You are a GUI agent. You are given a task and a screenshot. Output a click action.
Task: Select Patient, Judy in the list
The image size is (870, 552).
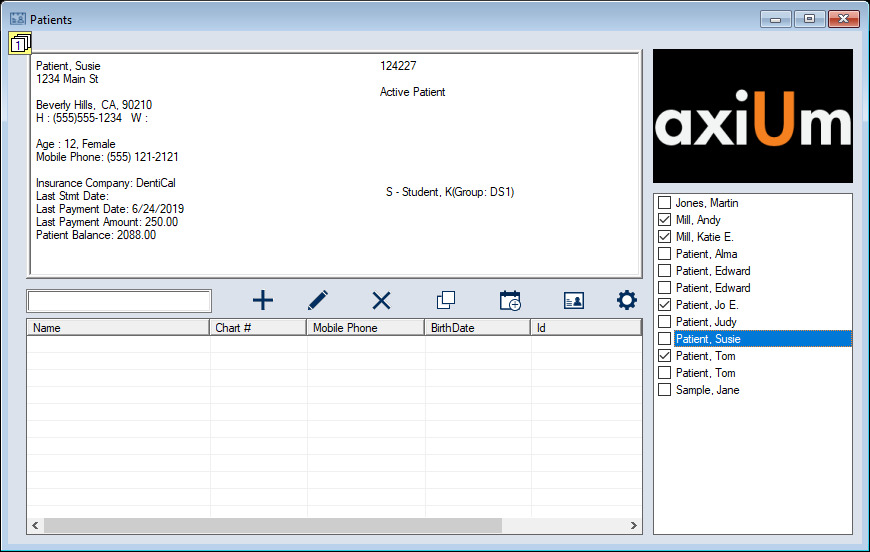(x=707, y=322)
